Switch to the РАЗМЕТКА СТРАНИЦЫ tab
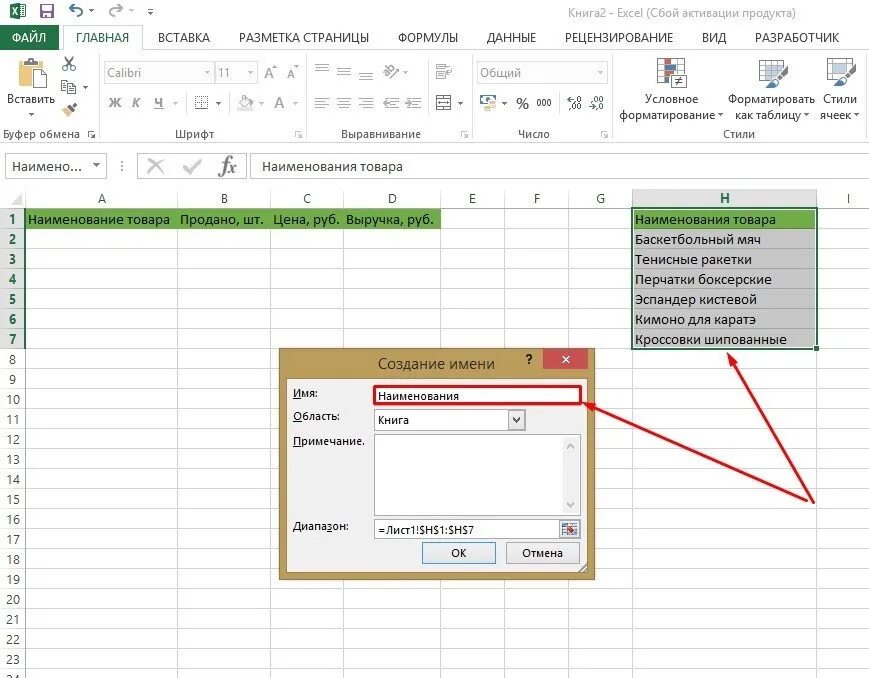This screenshot has height=678, width=869. tap(304, 38)
